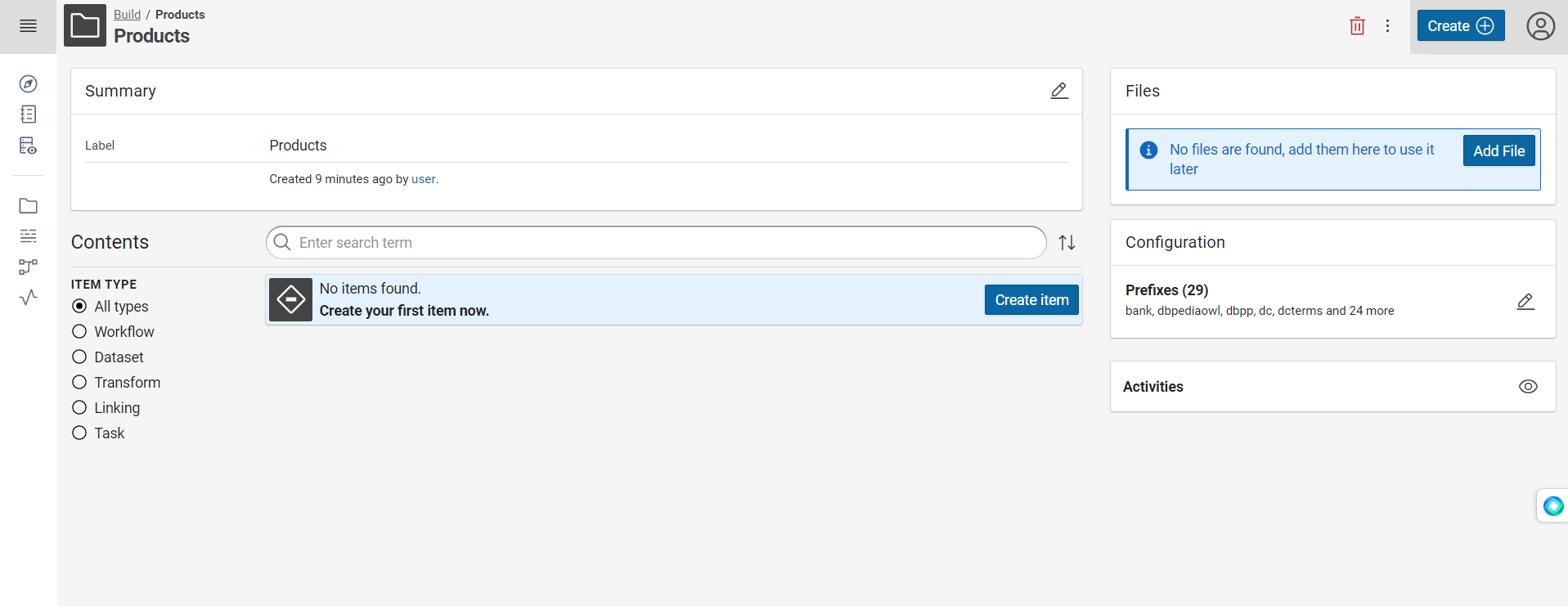The height and width of the screenshot is (606, 1568).
Task: Open the folder icon in left sidebar
Action: (28, 206)
